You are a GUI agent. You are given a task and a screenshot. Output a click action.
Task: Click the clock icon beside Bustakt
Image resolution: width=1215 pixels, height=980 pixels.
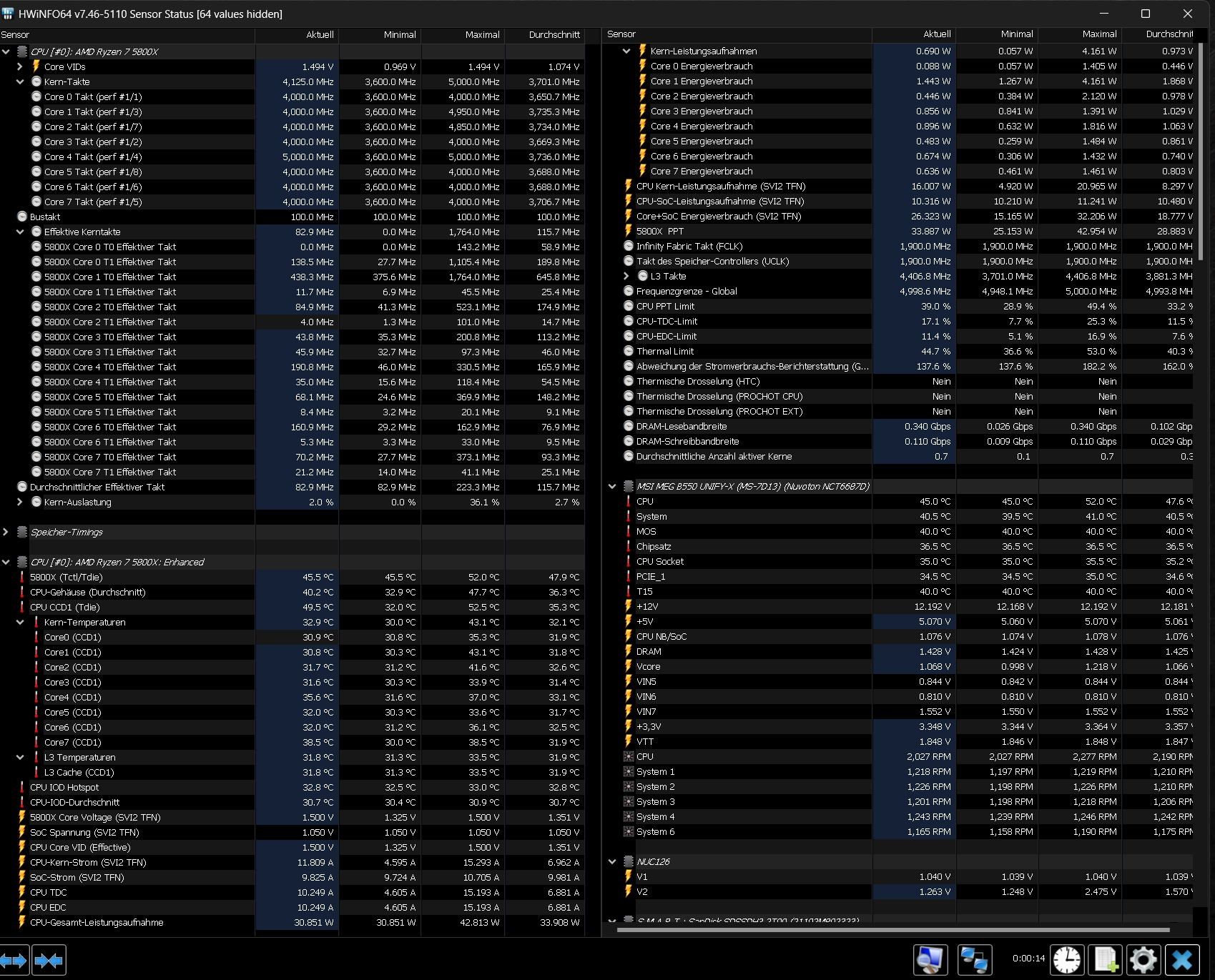point(22,217)
